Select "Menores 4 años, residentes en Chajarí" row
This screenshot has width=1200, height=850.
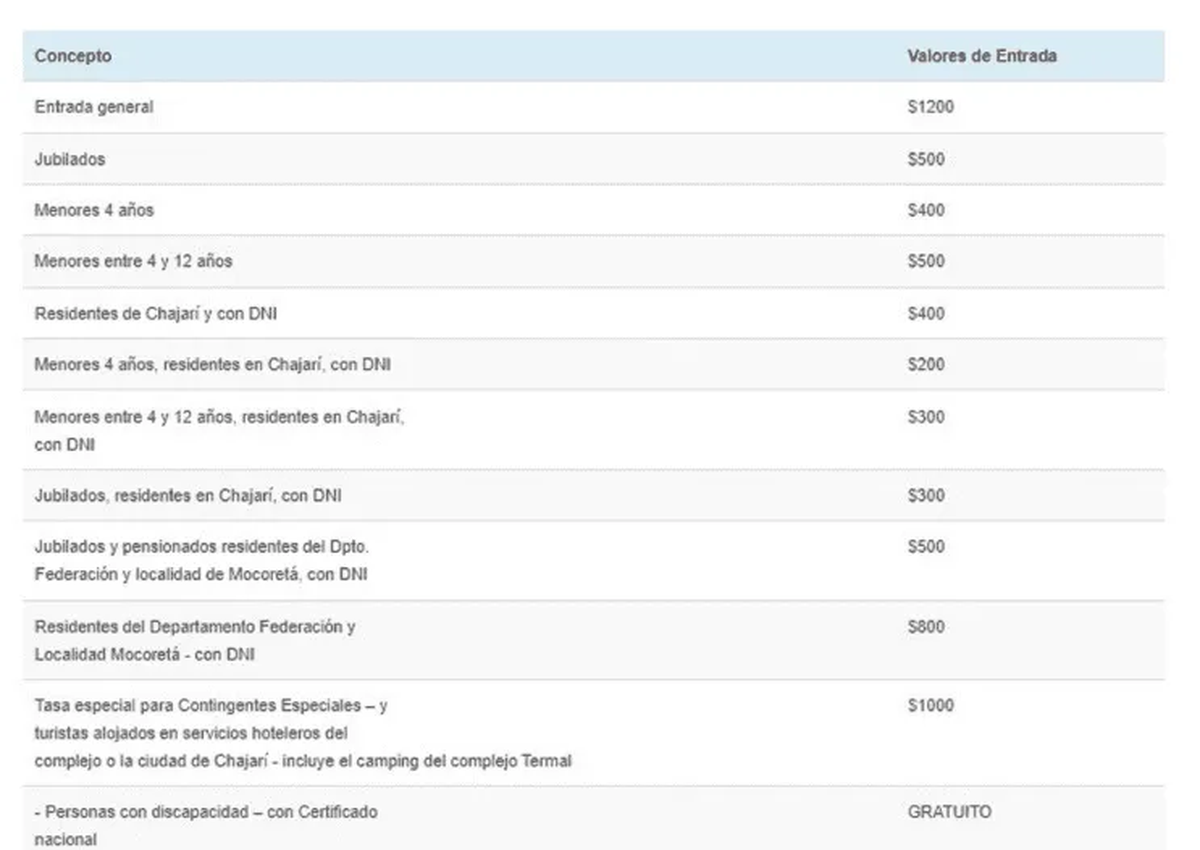pos(212,365)
